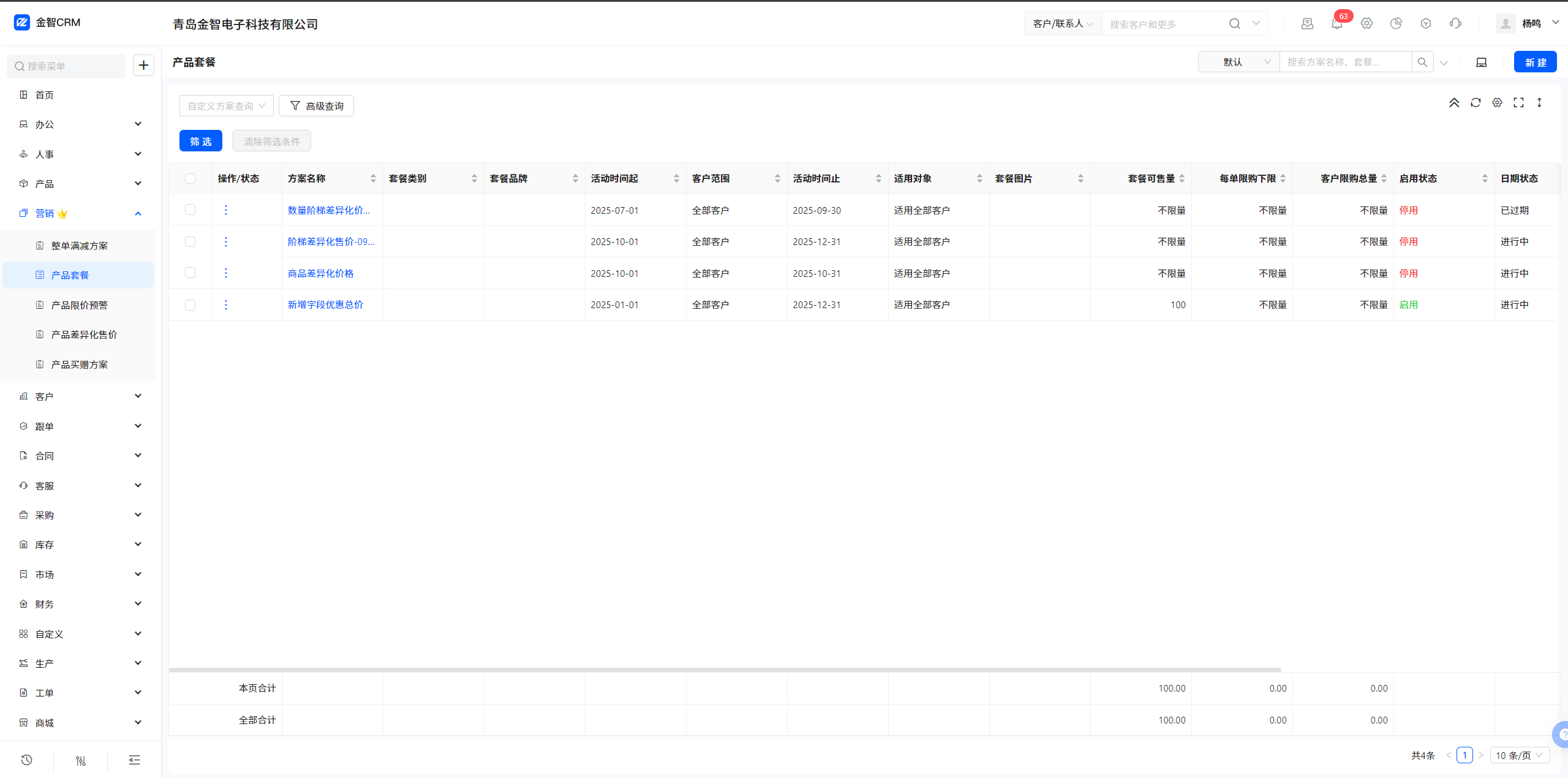Select the 整单满减方案 sidebar item
1568x778 pixels.
[79, 246]
